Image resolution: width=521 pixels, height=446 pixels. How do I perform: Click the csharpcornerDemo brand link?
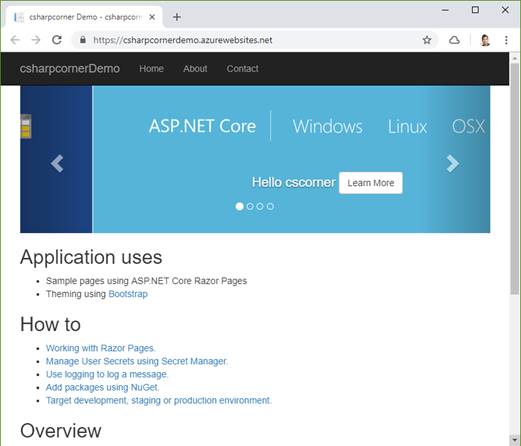tap(70, 69)
